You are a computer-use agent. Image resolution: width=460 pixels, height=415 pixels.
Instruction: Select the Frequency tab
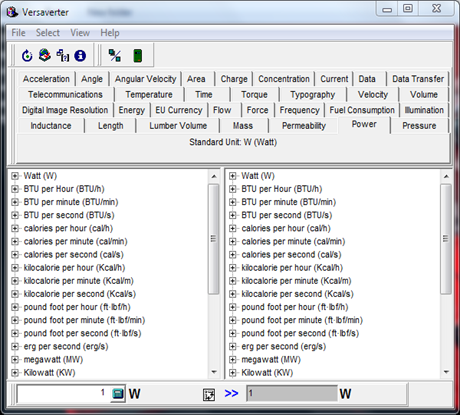(x=299, y=110)
